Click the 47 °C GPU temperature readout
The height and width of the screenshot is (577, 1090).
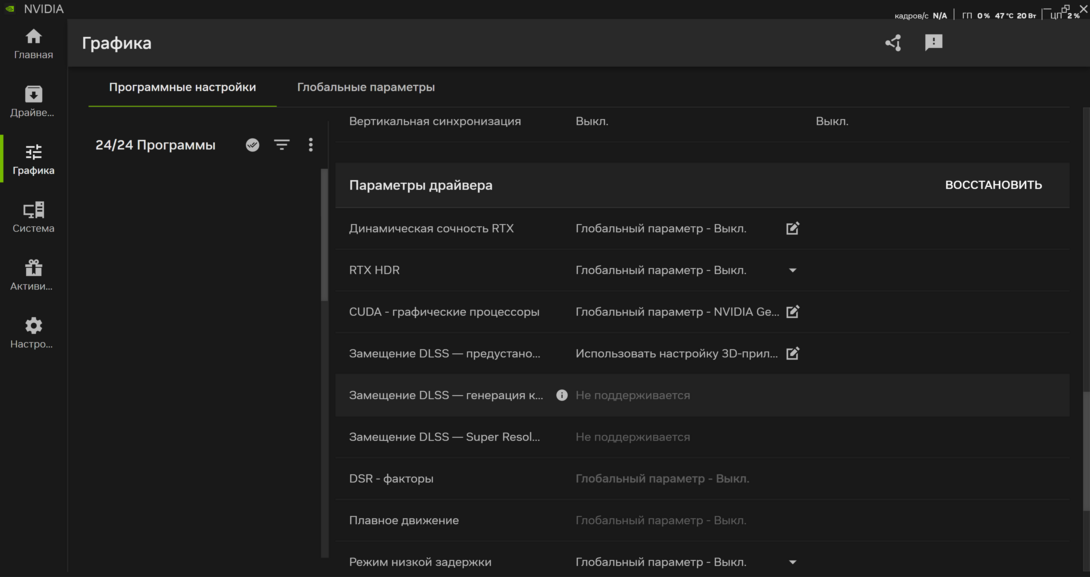click(x=1004, y=15)
